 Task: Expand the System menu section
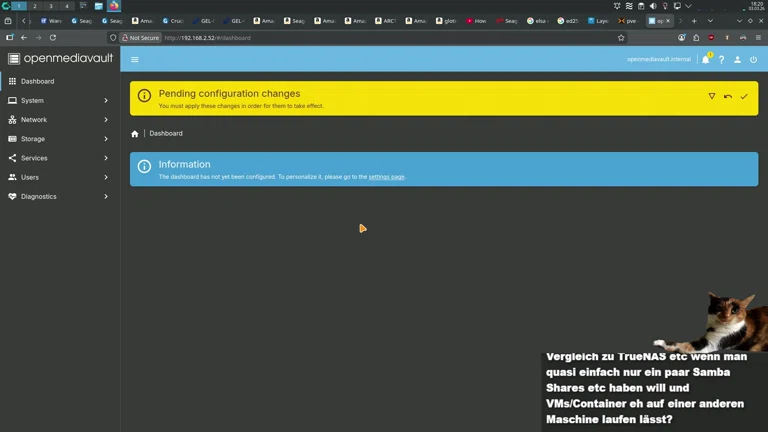click(x=59, y=101)
